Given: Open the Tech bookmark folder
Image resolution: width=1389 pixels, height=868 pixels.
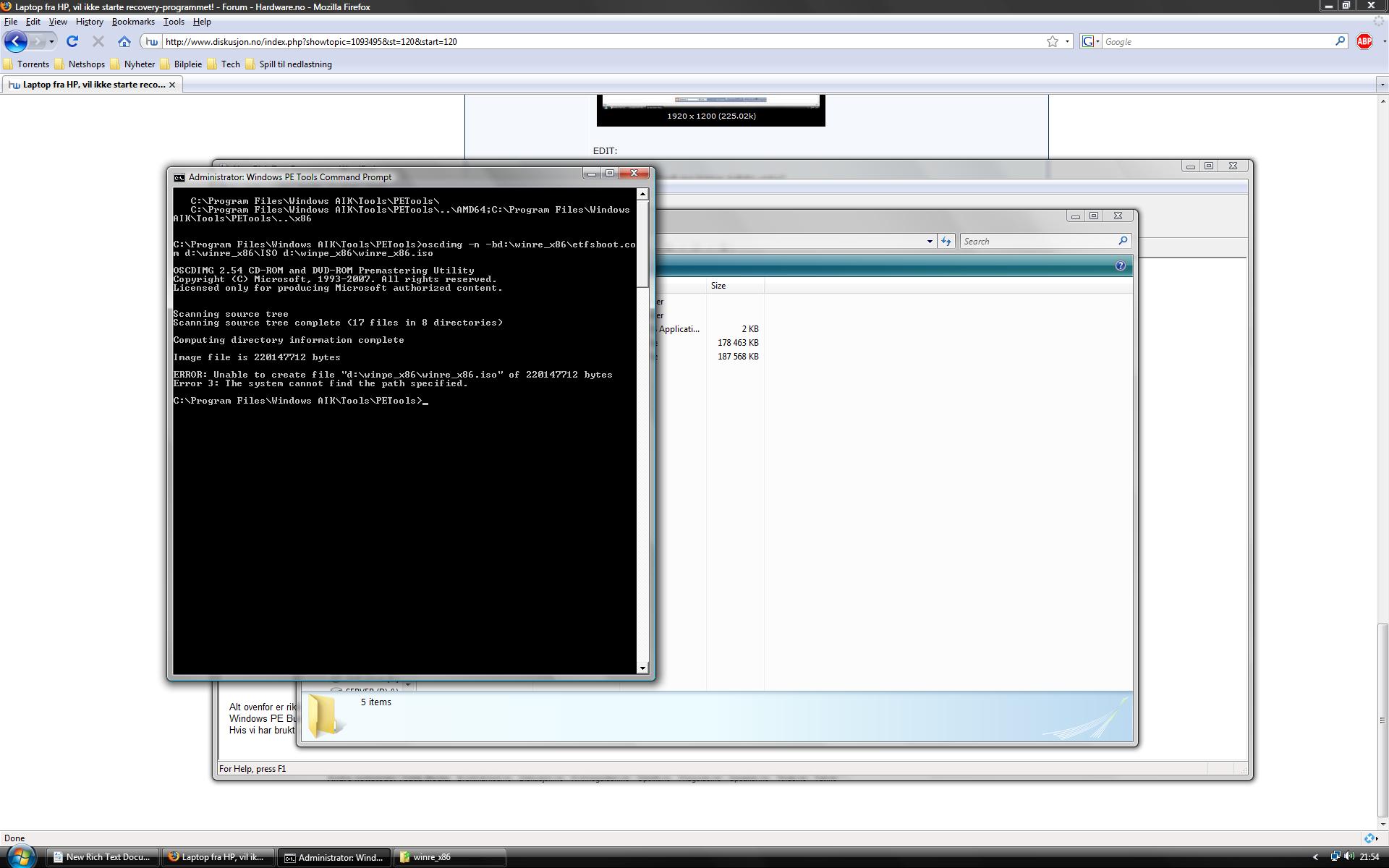Looking at the screenshot, I should click(x=224, y=64).
